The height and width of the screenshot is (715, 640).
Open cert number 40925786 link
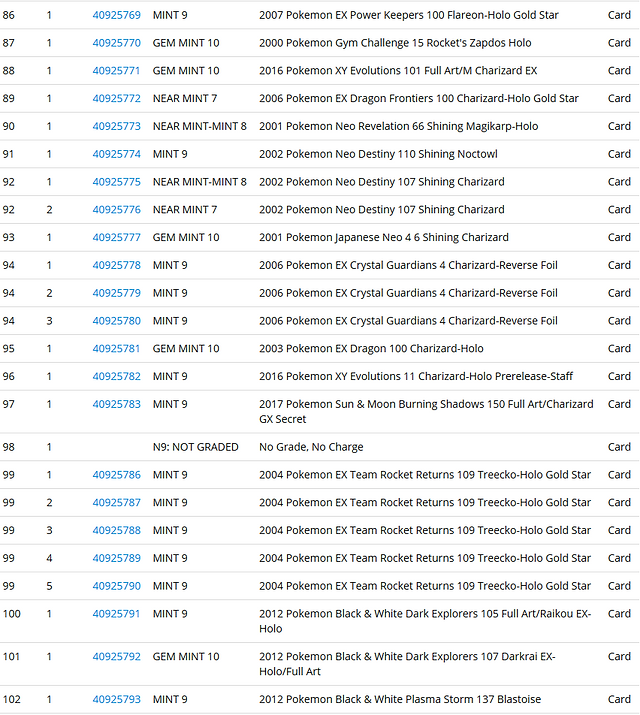(x=116, y=475)
